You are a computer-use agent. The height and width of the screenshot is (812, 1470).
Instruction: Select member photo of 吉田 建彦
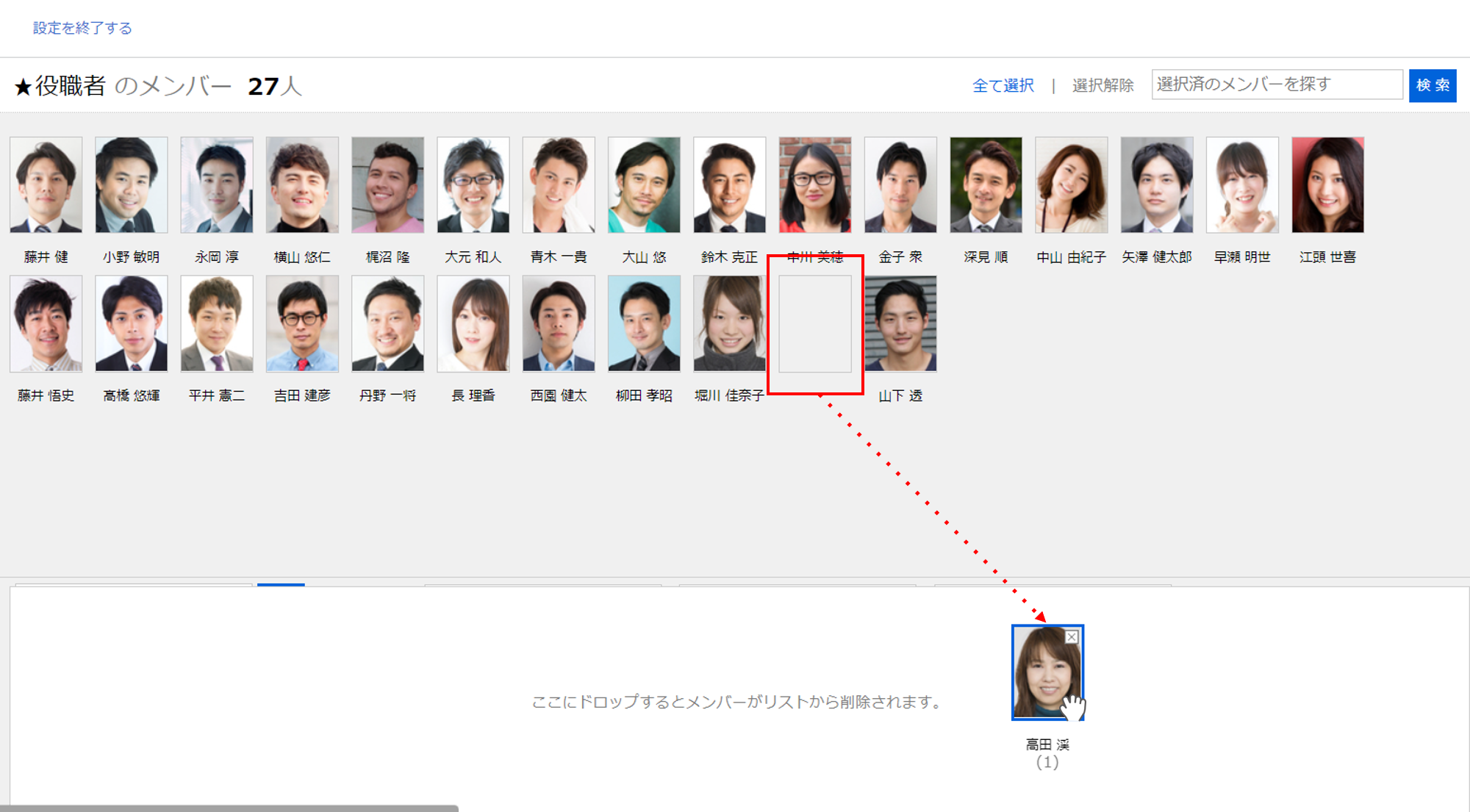(302, 324)
